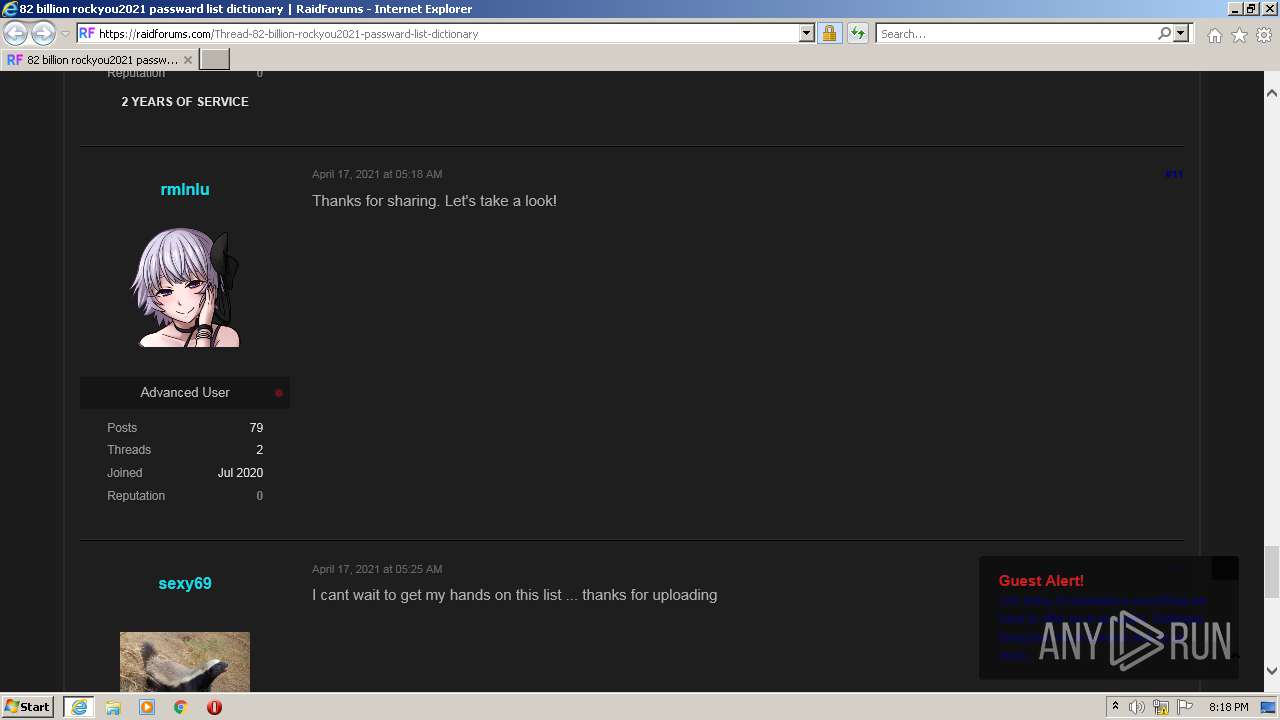This screenshot has height=720, width=1280.
Task: Click the search magnifier icon
Action: coord(1164,33)
